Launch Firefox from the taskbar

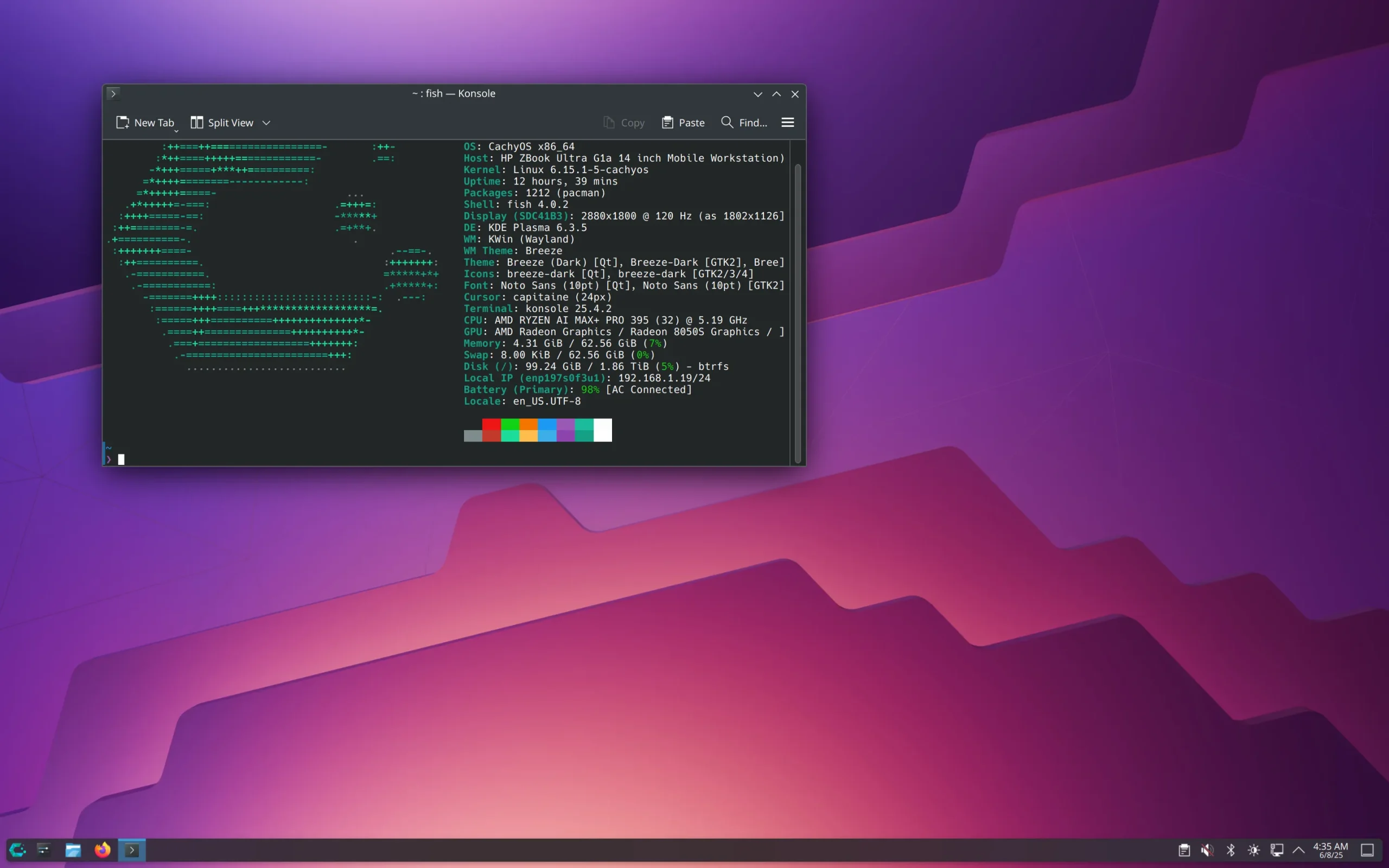[x=102, y=850]
